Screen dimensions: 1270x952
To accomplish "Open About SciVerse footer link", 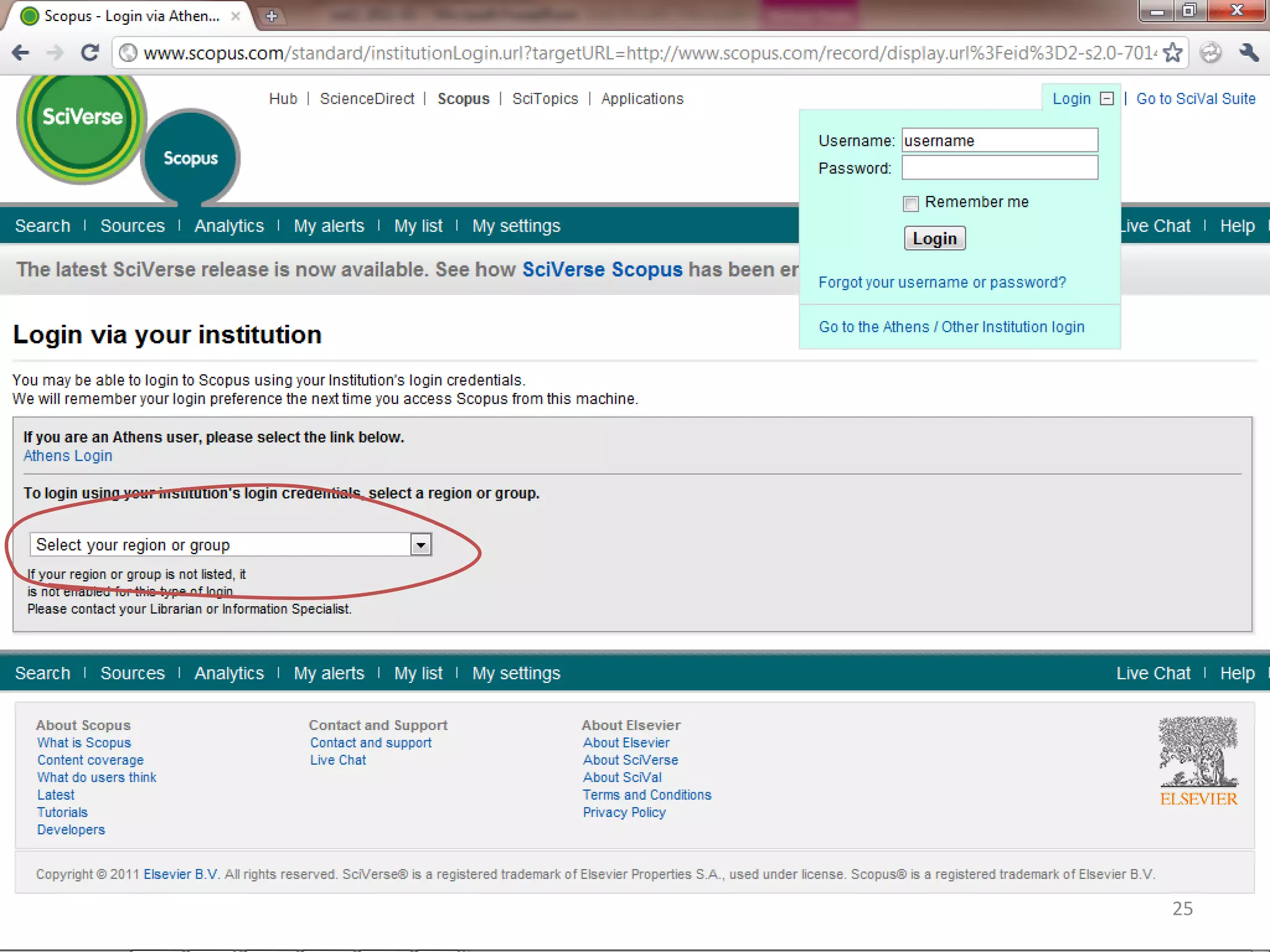I will point(631,760).
